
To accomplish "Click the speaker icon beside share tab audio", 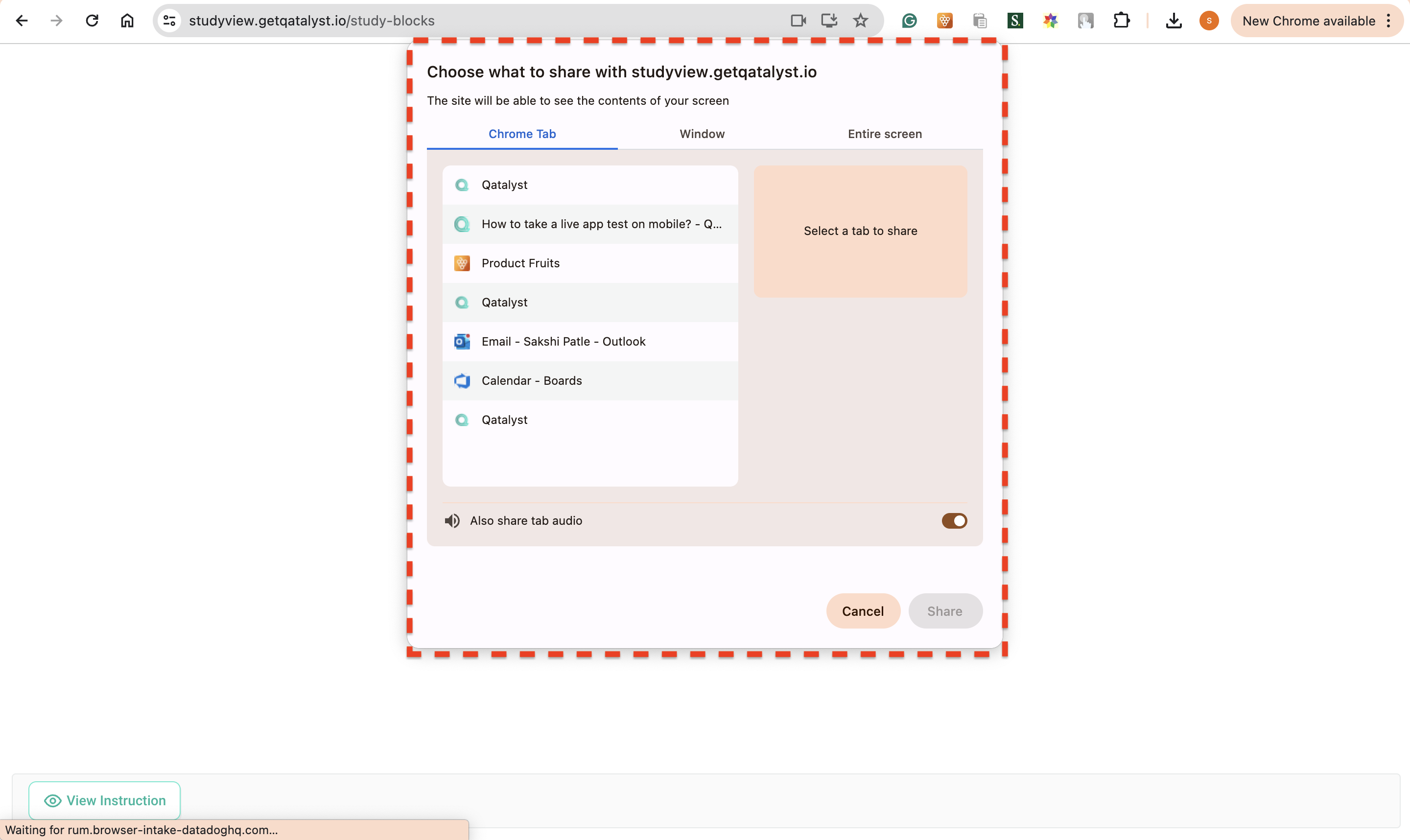I will pos(452,521).
